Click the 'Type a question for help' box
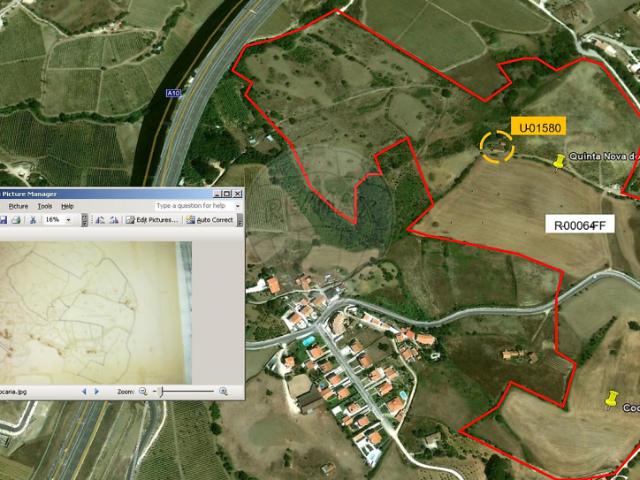 click(193, 206)
